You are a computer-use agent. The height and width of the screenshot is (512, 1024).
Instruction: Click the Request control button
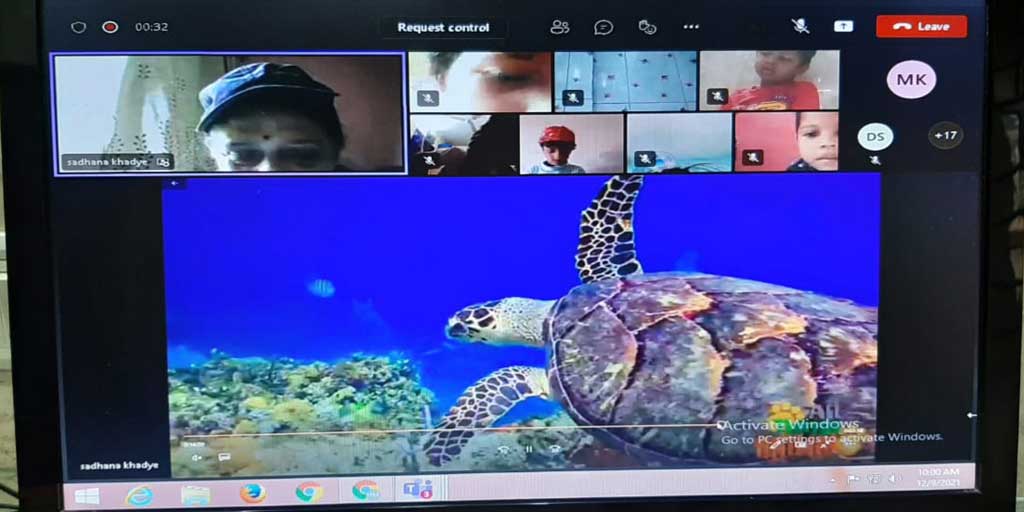point(443,27)
